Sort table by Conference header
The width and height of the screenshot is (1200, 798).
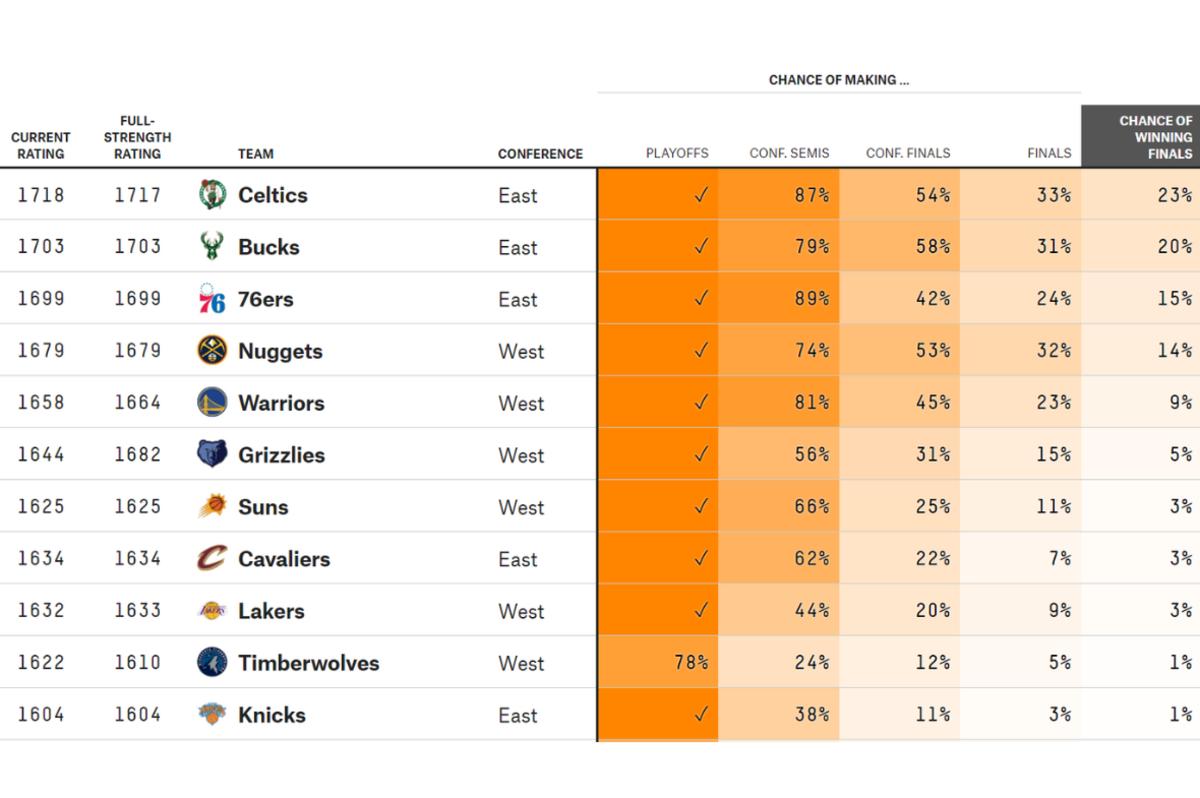pos(540,154)
